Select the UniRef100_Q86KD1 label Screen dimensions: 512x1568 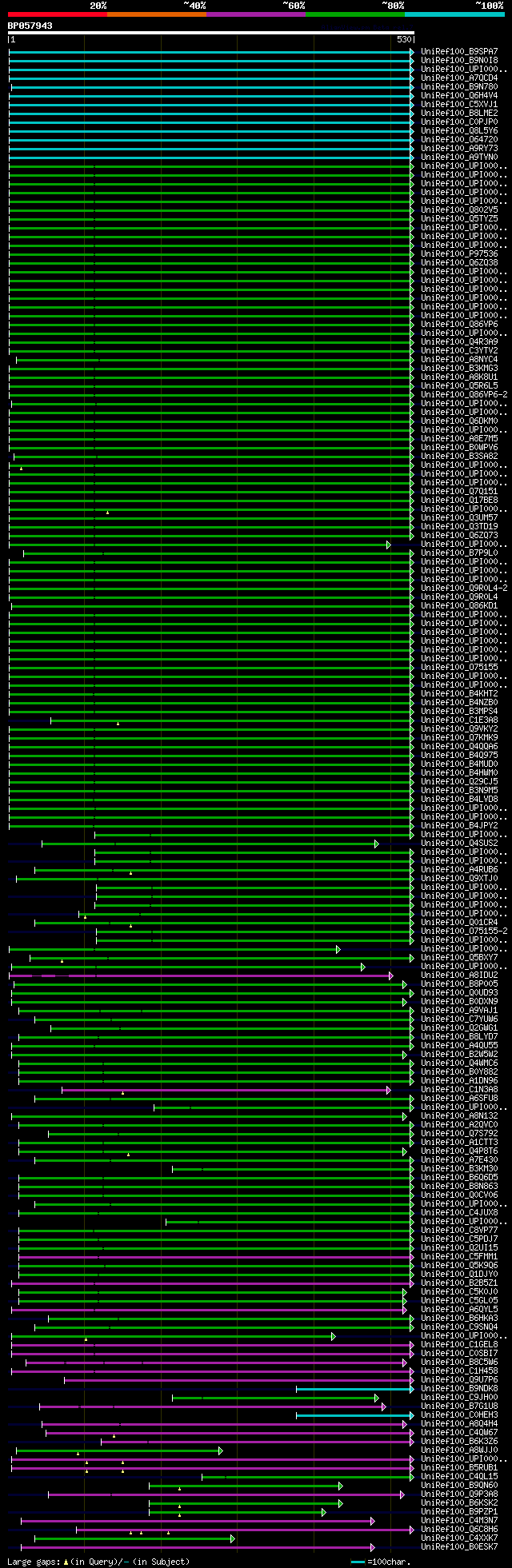459,606
